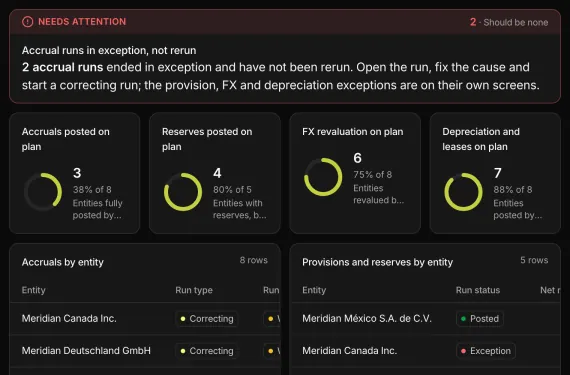This screenshot has height=375, width=570.
Task: Click the Accruals posted 38% progress ring
Action: pos(43,192)
